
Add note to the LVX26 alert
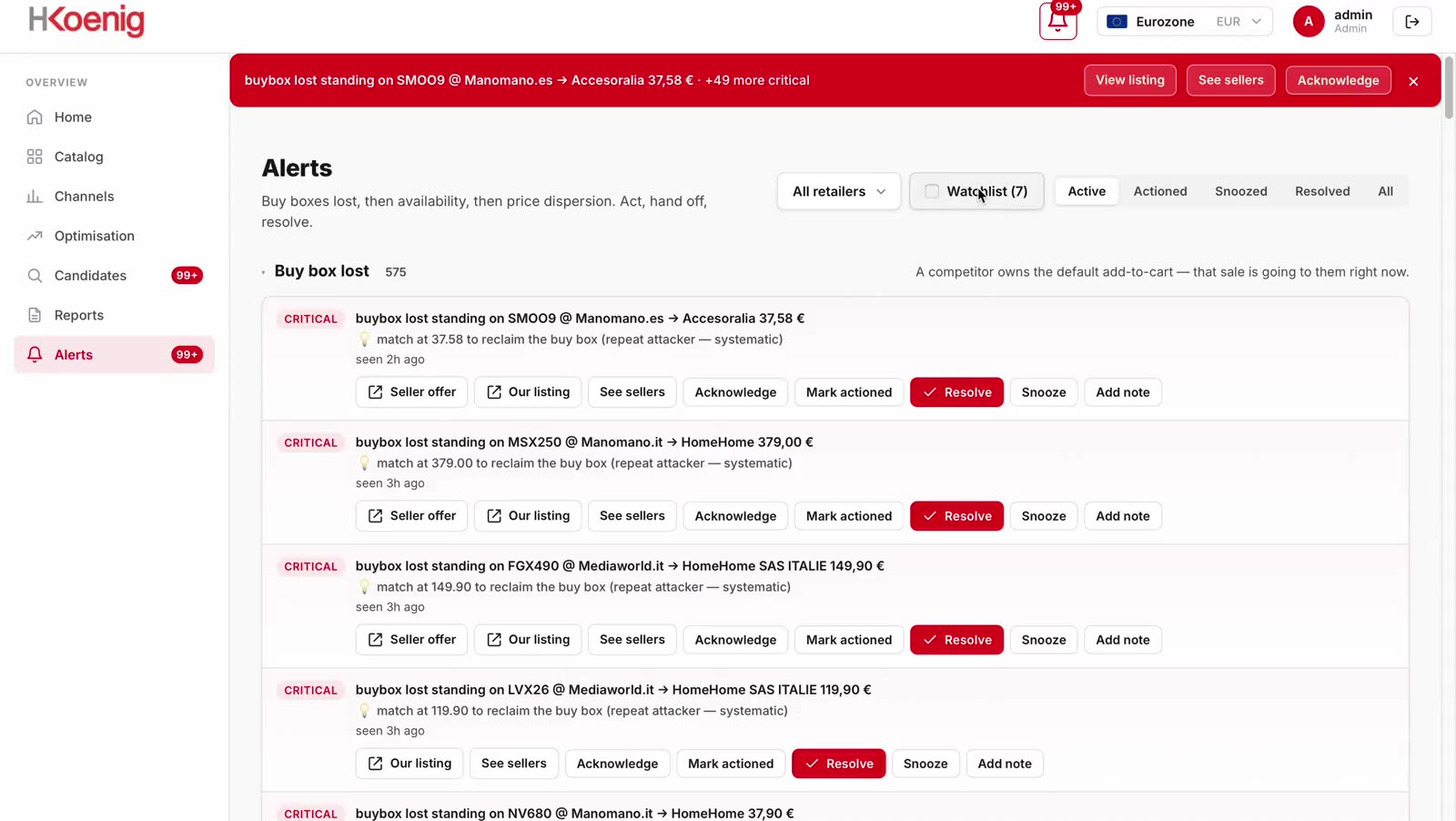click(x=1005, y=764)
